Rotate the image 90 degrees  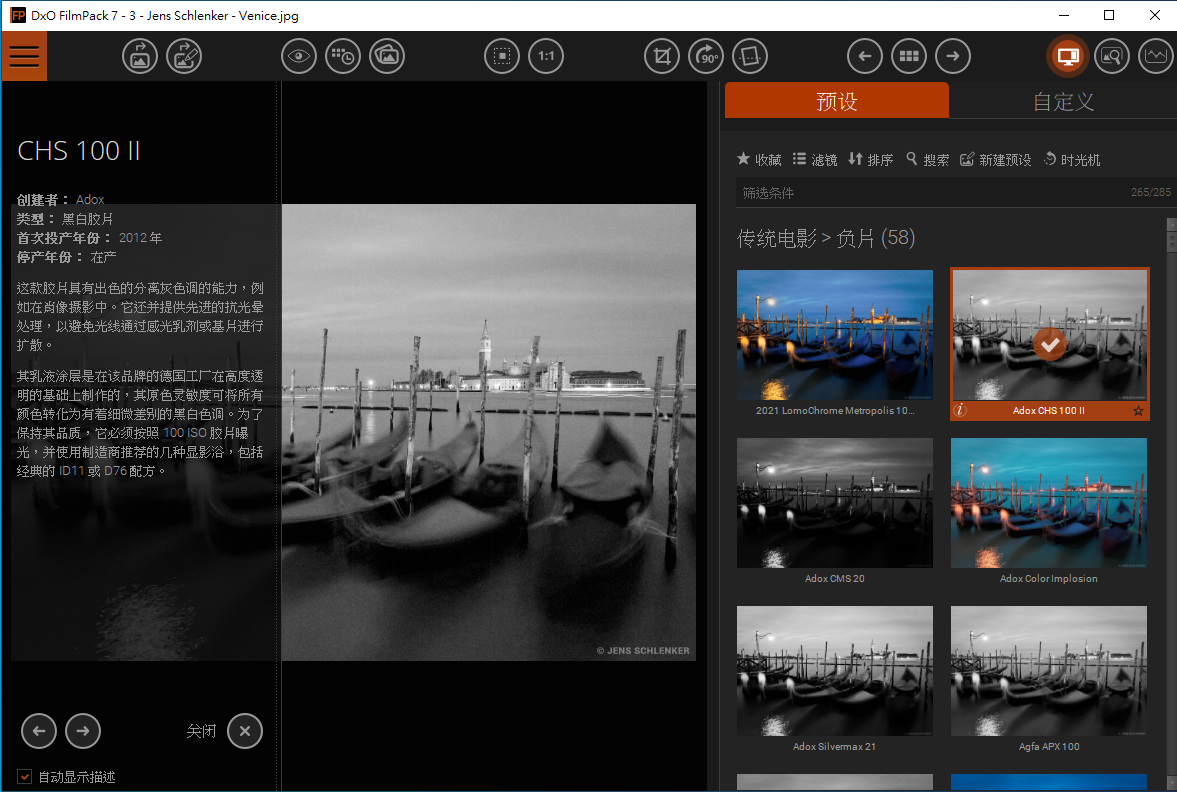point(706,56)
